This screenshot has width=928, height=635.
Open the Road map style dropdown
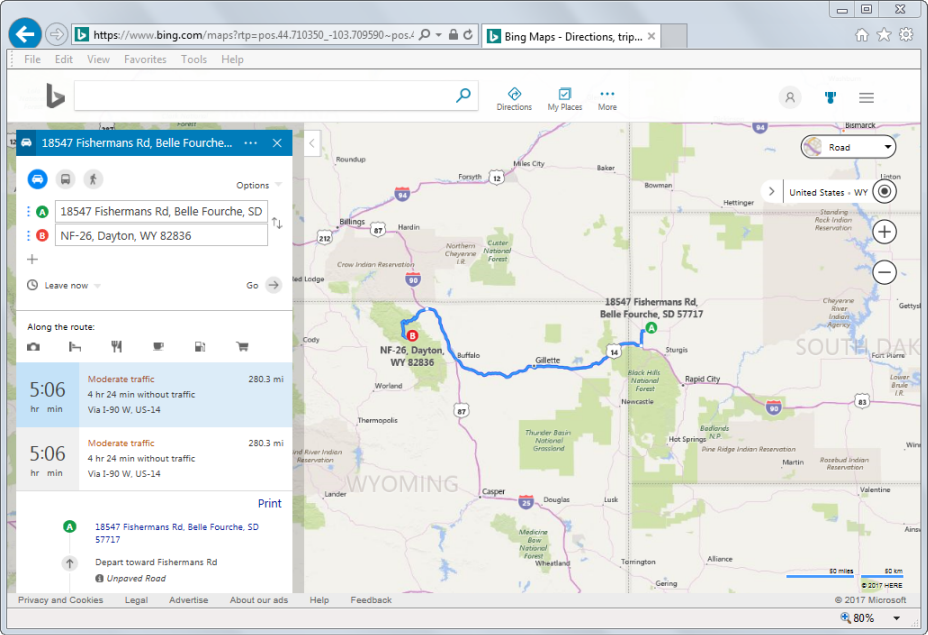click(x=848, y=147)
